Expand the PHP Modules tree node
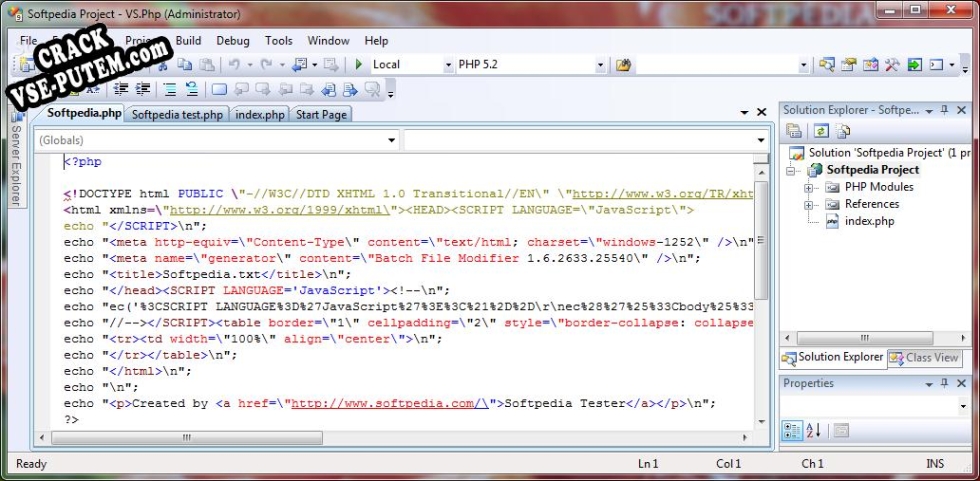The height and width of the screenshot is (481, 980). 808,187
